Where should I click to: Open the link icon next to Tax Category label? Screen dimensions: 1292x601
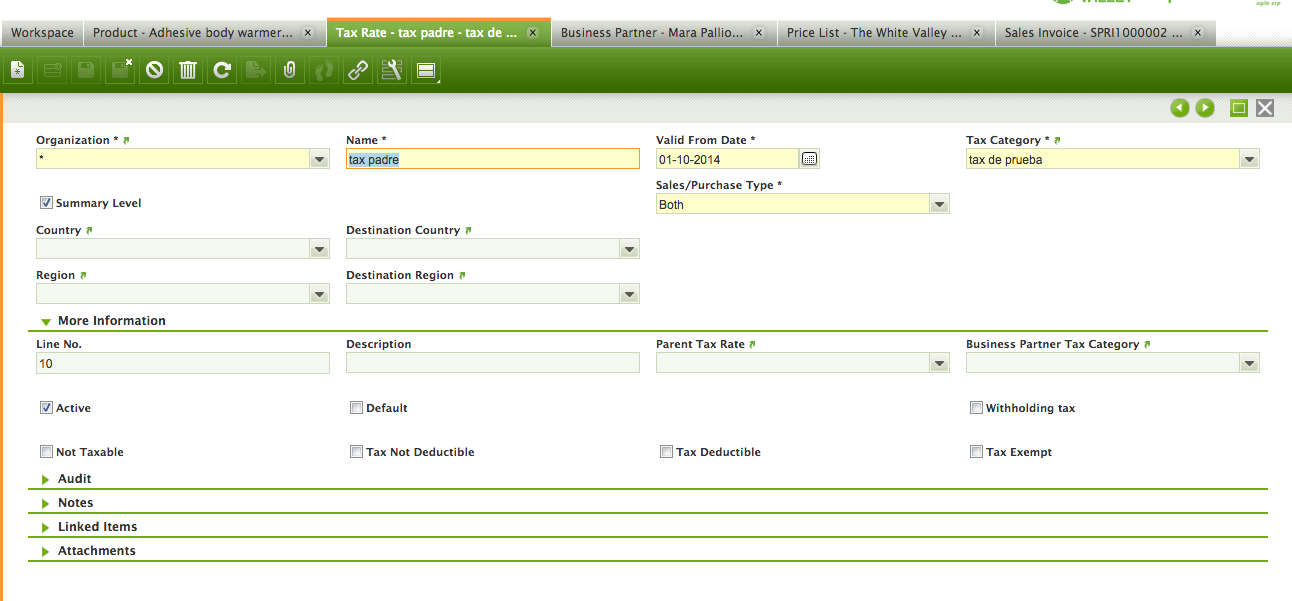[x=1058, y=140]
